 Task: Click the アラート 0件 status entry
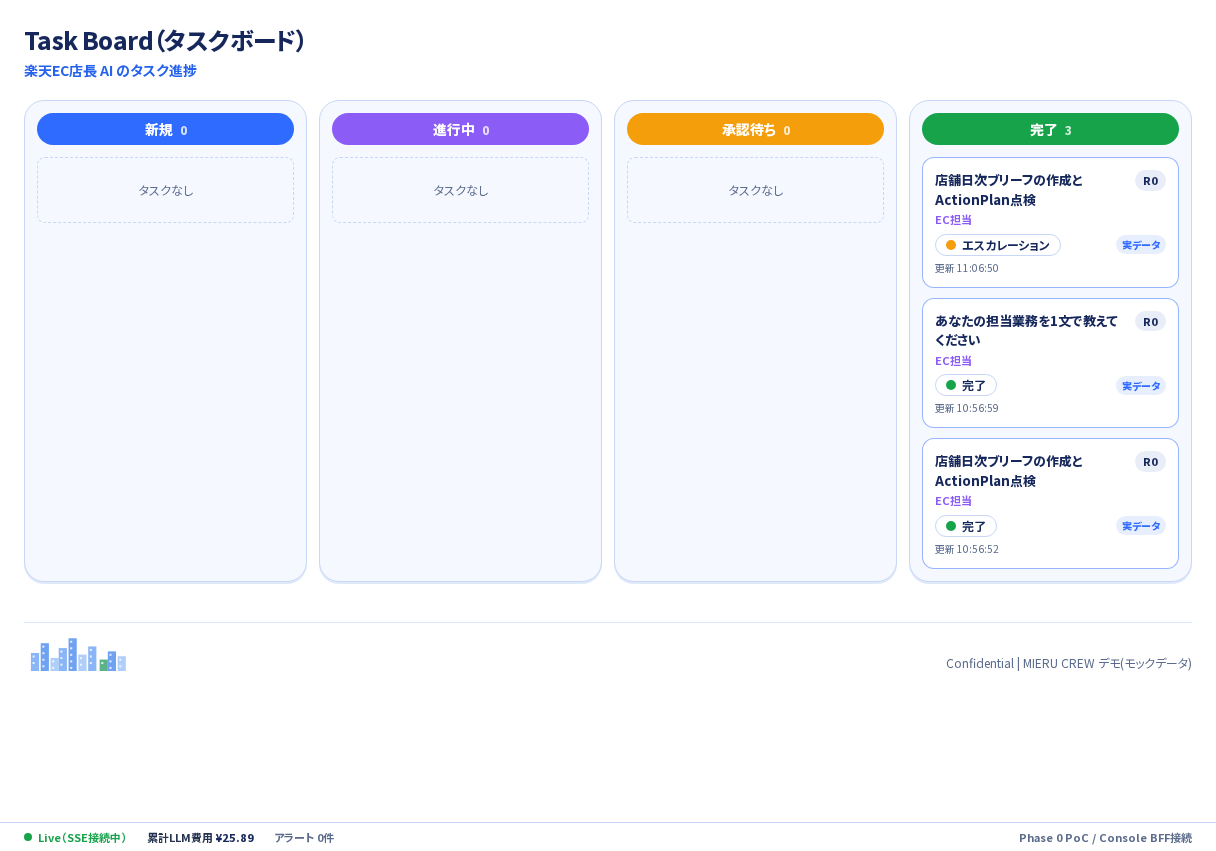(304, 838)
